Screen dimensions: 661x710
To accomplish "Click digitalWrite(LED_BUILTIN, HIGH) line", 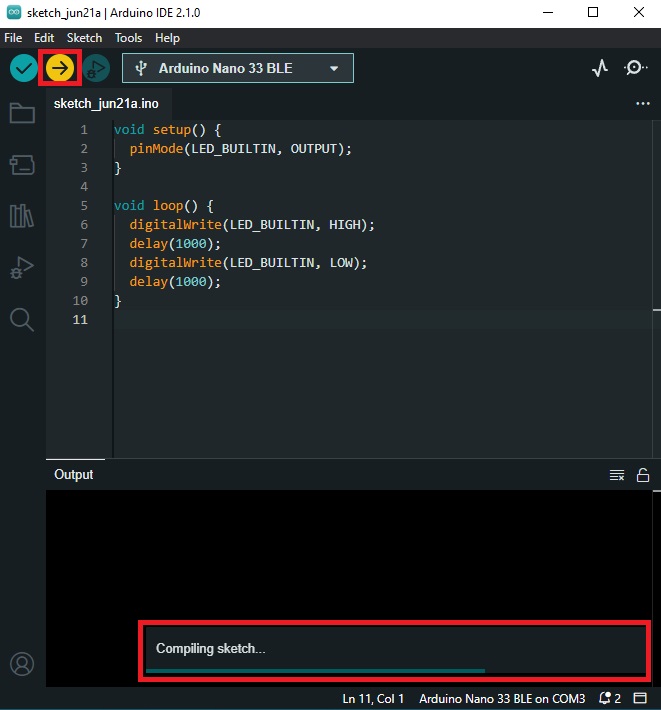I will click(x=252, y=225).
